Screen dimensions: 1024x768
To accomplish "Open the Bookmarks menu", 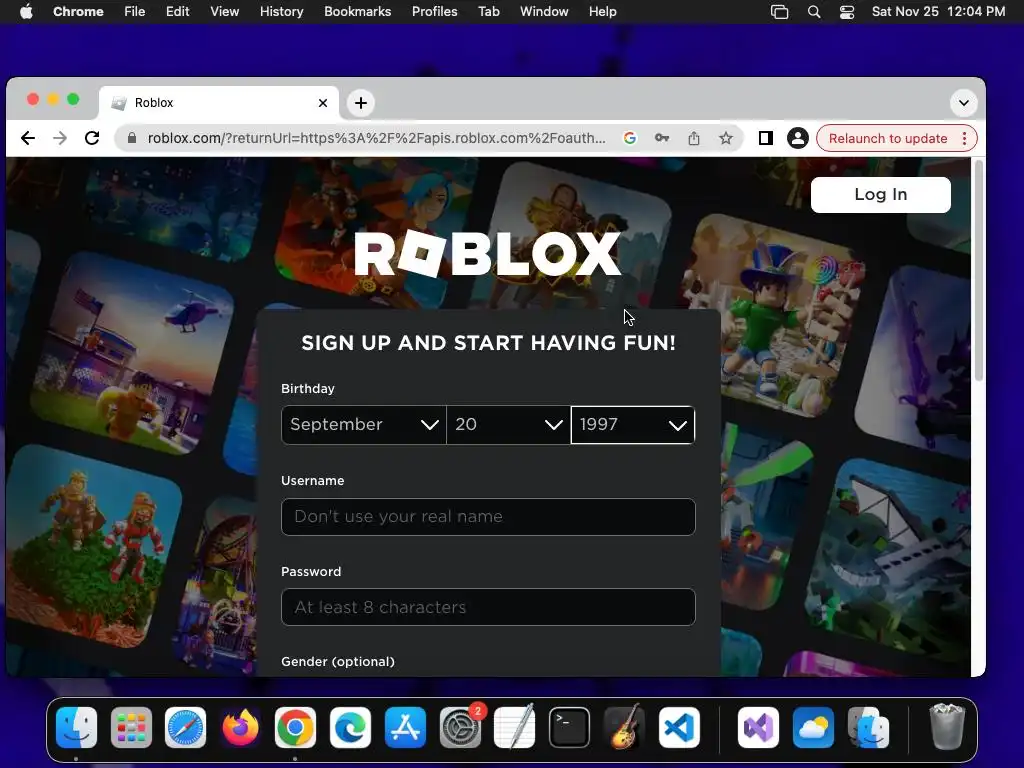I will [x=357, y=11].
